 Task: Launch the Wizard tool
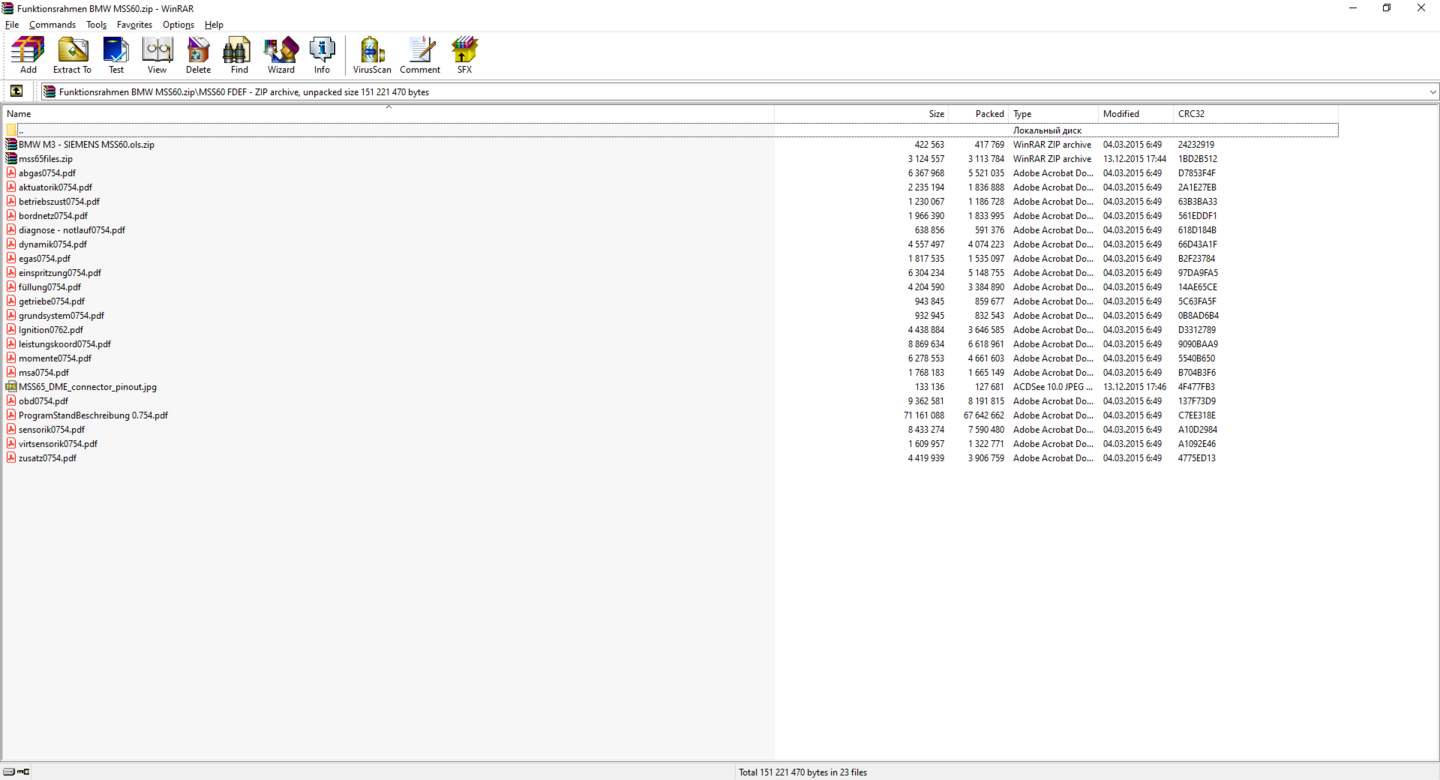(x=281, y=55)
